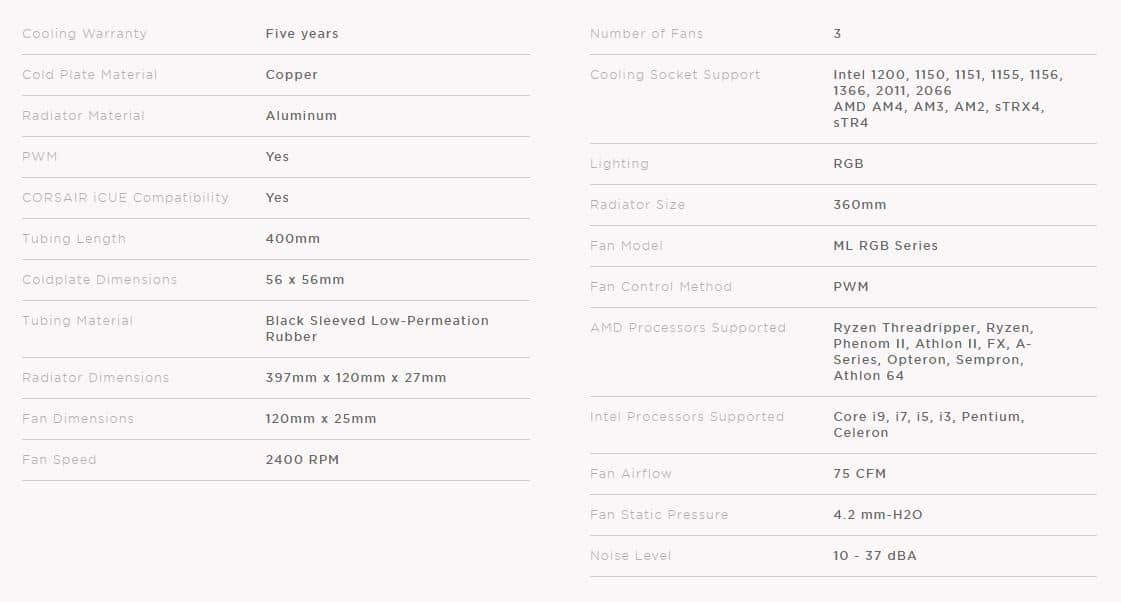Select the CORSAIR iCUE Compatibility label
The width and height of the screenshot is (1121, 602).
tap(125, 197)
